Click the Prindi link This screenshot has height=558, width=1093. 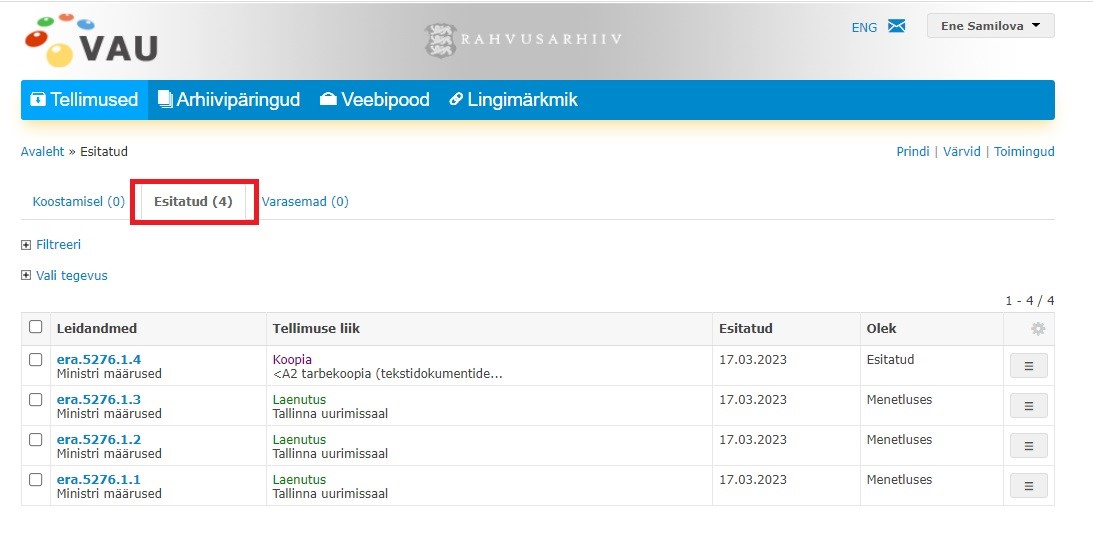912,152
